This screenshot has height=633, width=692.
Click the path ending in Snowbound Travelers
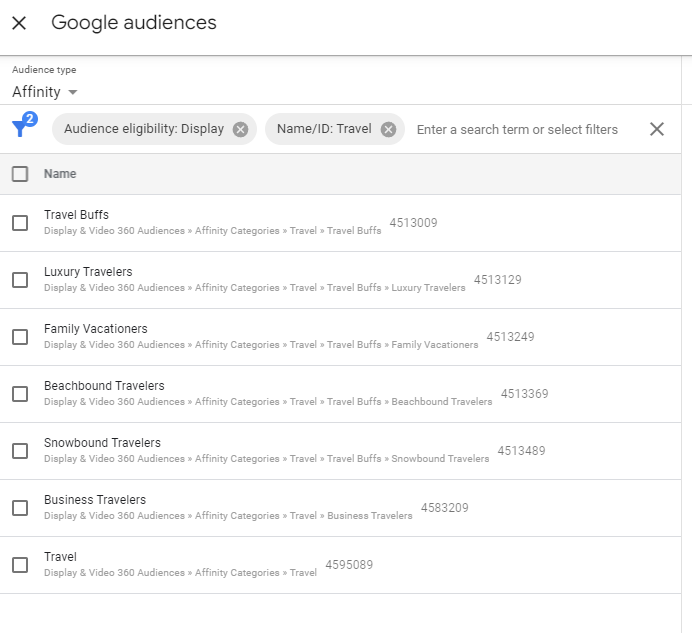(x=267, y=459)
